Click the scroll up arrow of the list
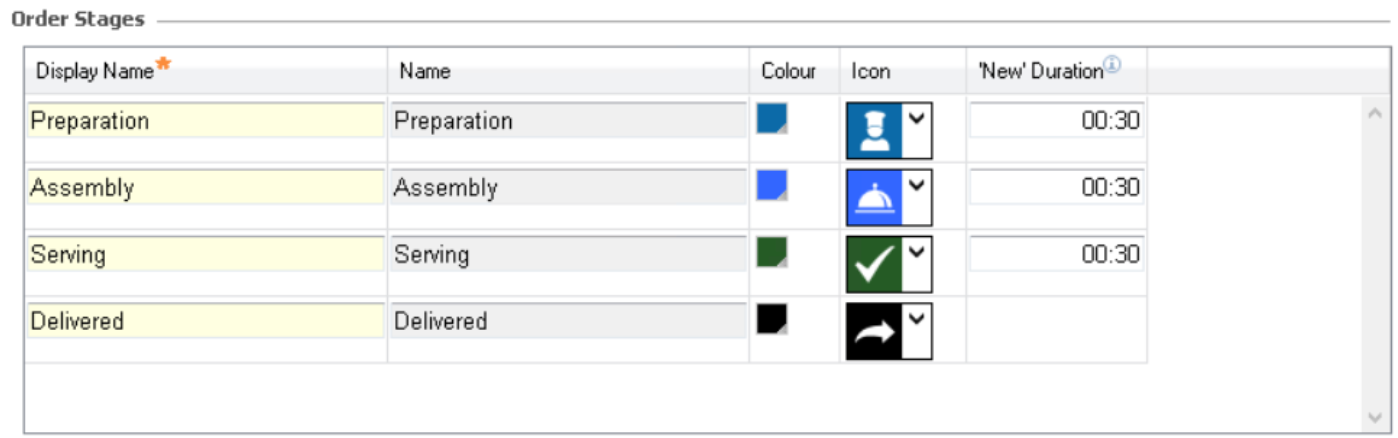Image resolution: width=1398 pixels, height=438 pixels. click(1373, 113)
